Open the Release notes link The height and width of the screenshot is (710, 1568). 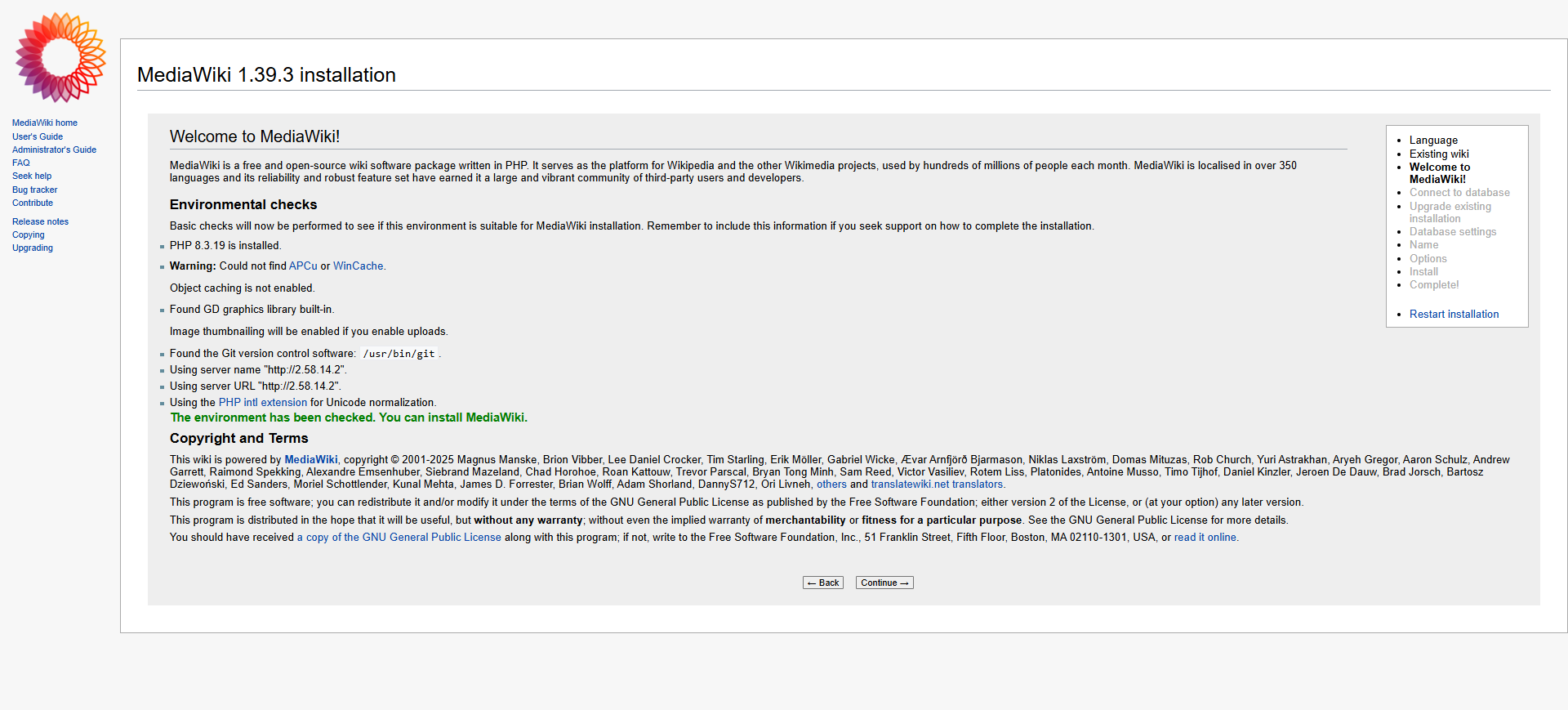click(x=41, y=221)
